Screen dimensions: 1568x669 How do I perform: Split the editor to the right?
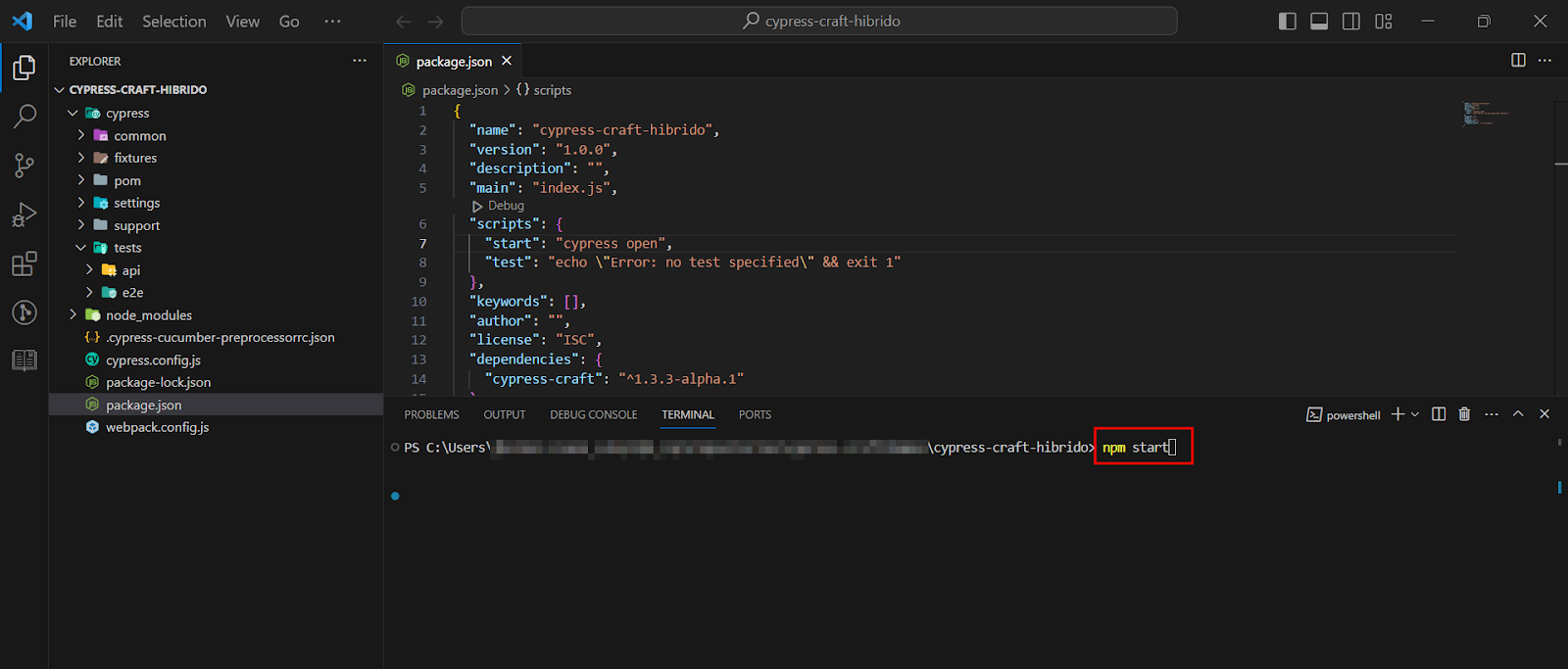1518,61
